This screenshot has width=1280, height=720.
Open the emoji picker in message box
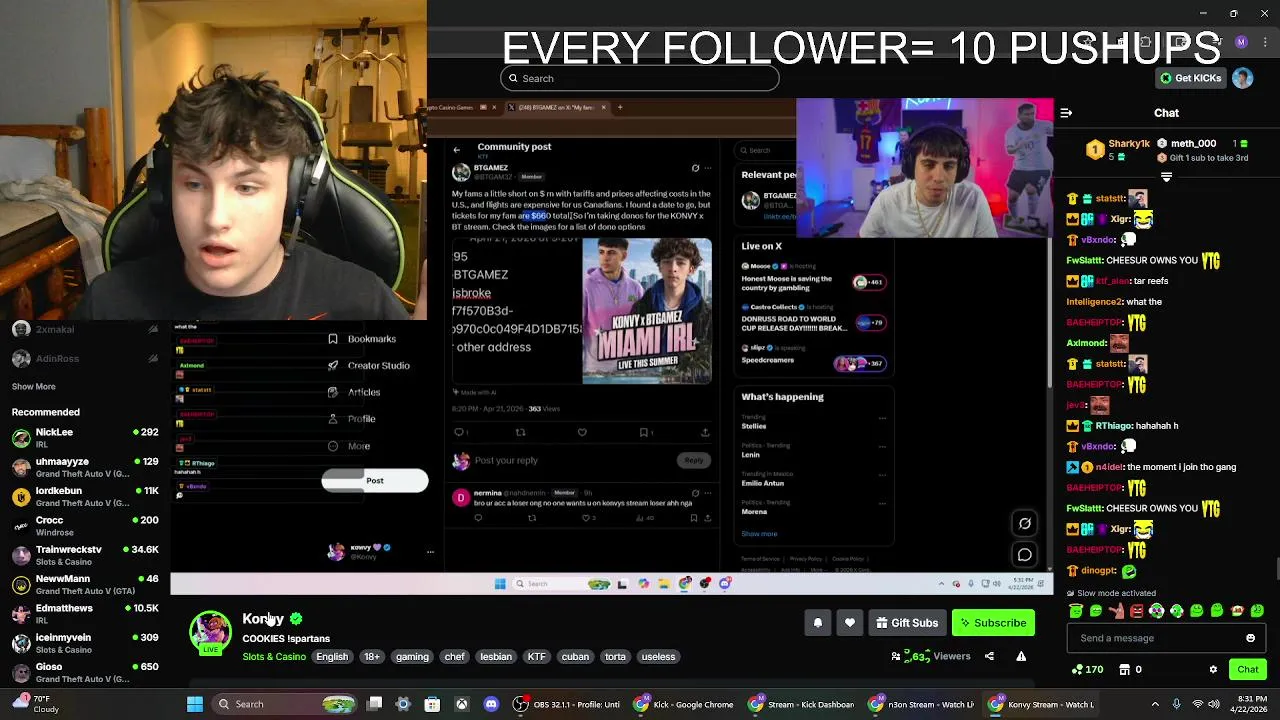(x=1250, y=638)
